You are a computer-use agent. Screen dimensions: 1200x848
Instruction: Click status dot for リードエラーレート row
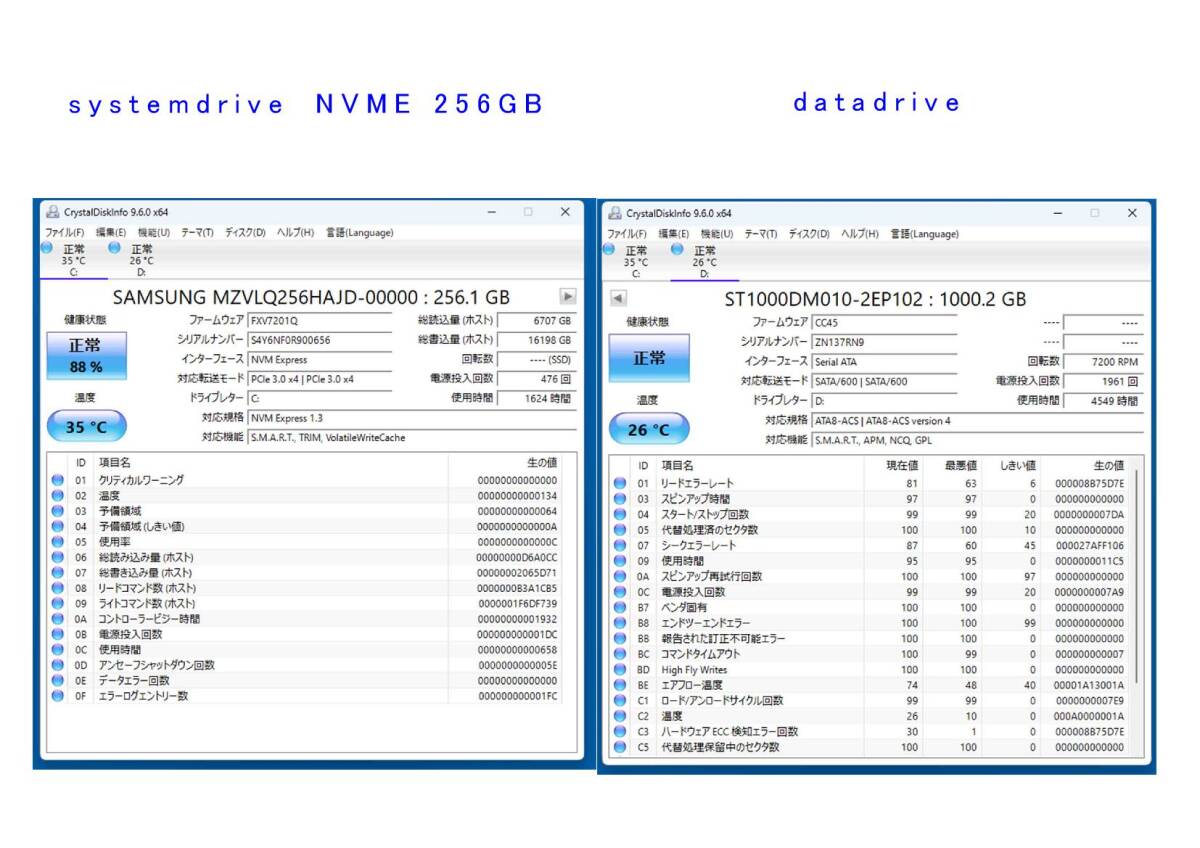pyautogui.click(x=620, y=484)
